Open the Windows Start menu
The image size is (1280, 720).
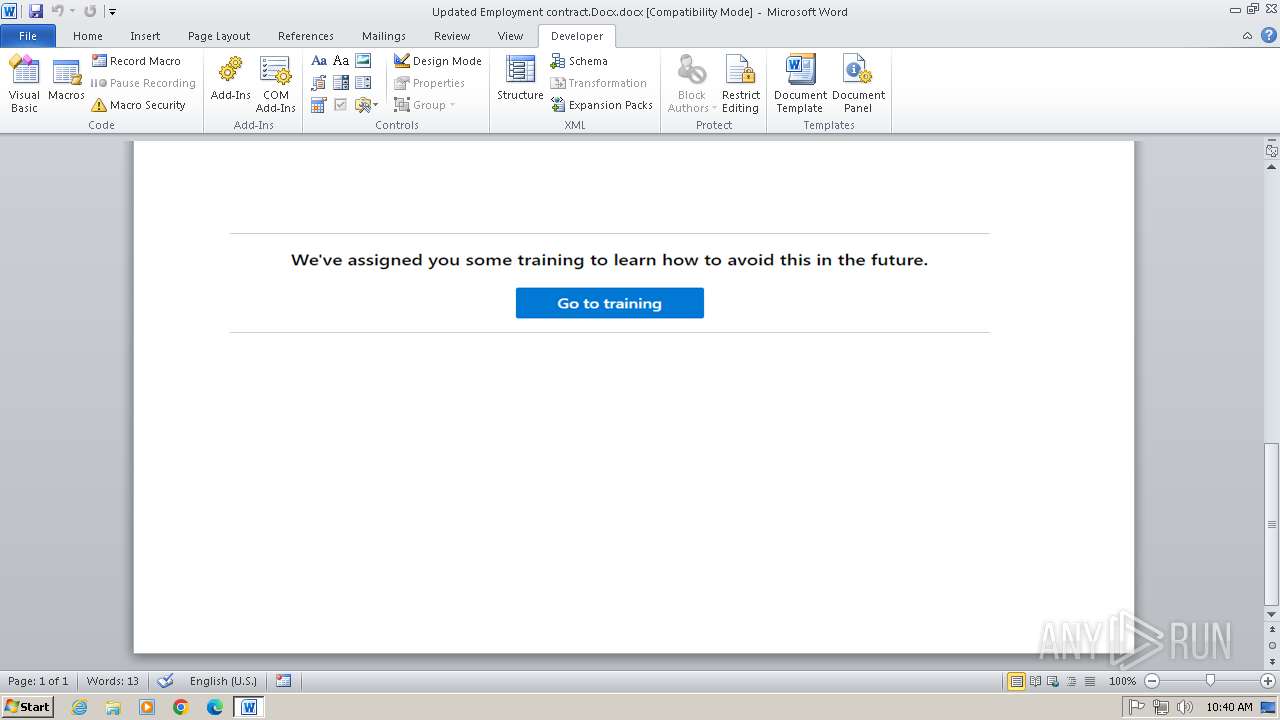coord(27,706)
